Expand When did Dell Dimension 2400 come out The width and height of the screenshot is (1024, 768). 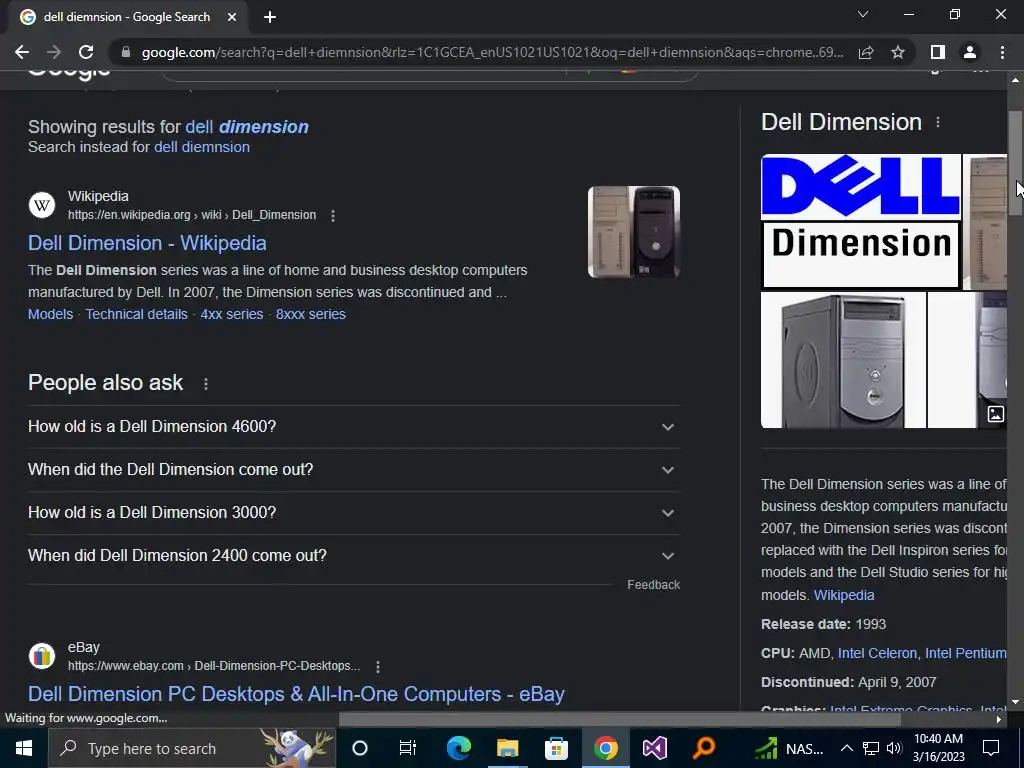353,556
